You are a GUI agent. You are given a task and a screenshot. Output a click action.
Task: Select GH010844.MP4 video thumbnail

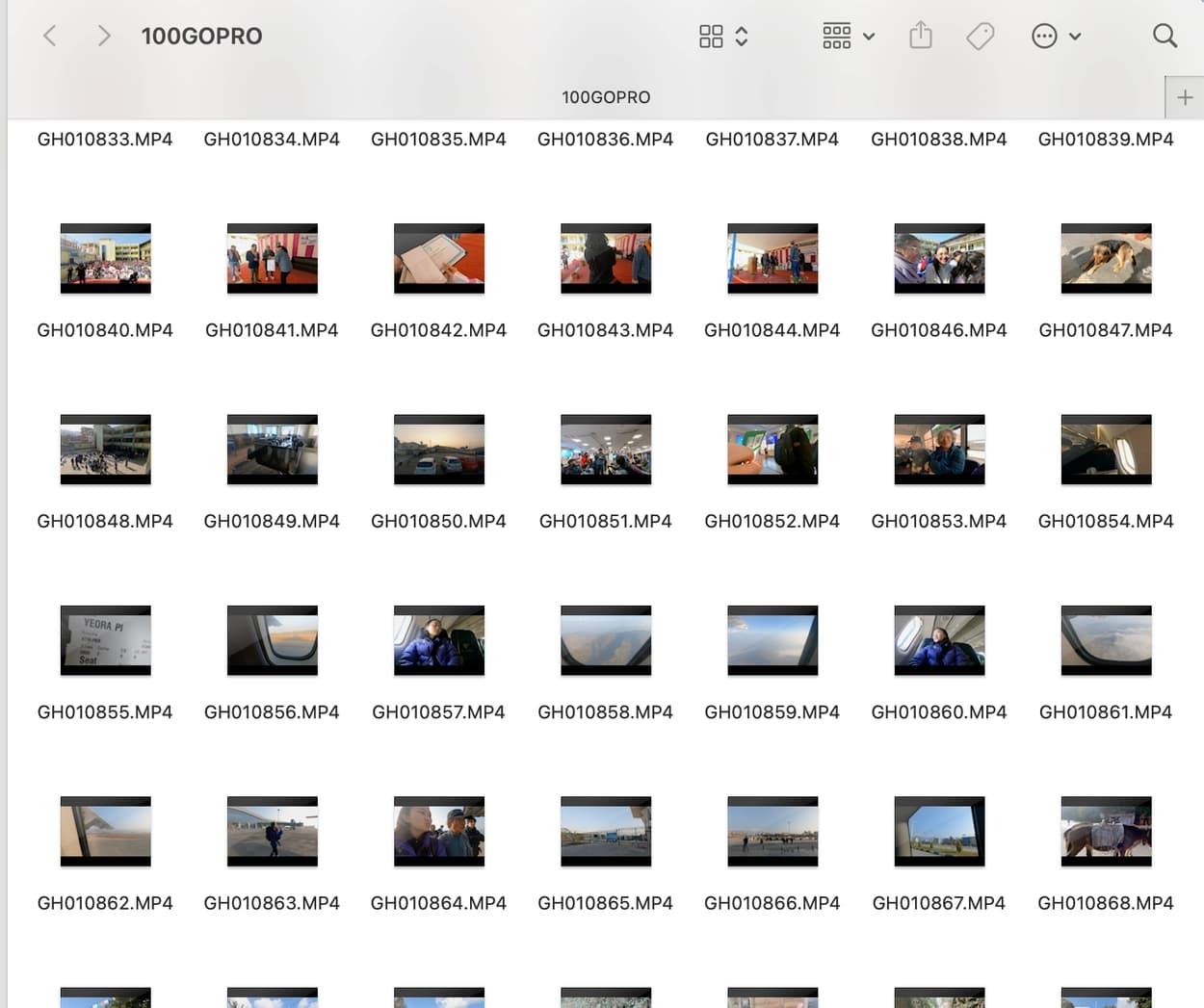click(x=772, y=259)
